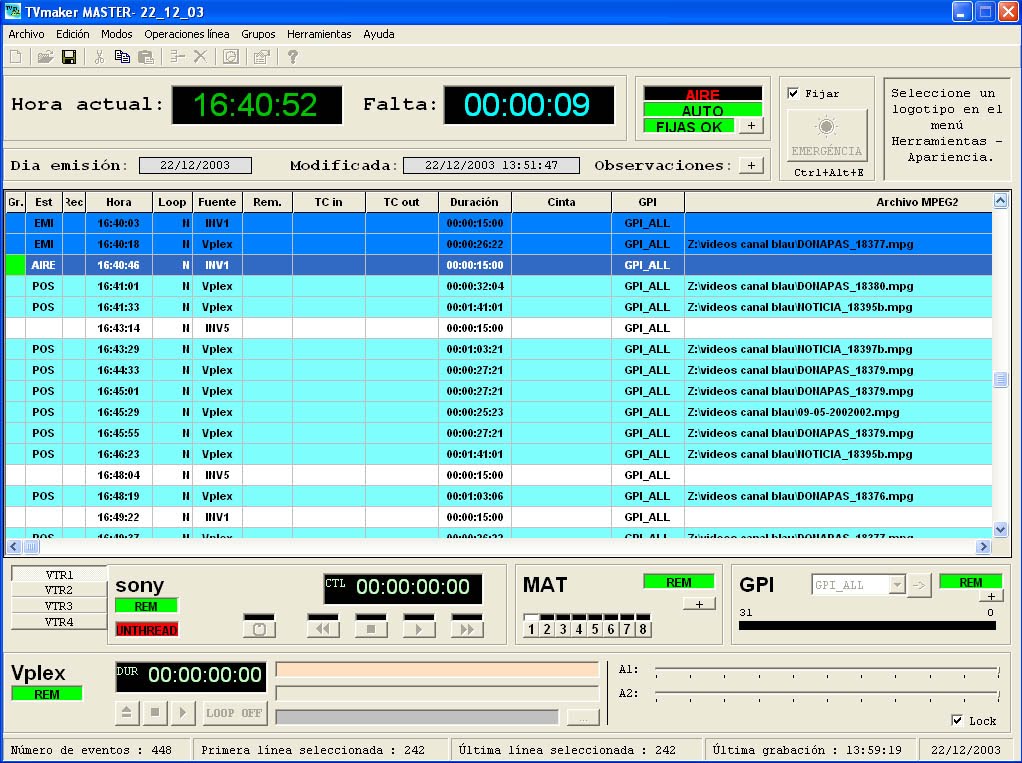Expand Observaciones with the plus button

pyautogui.click(x=750, y=165)
